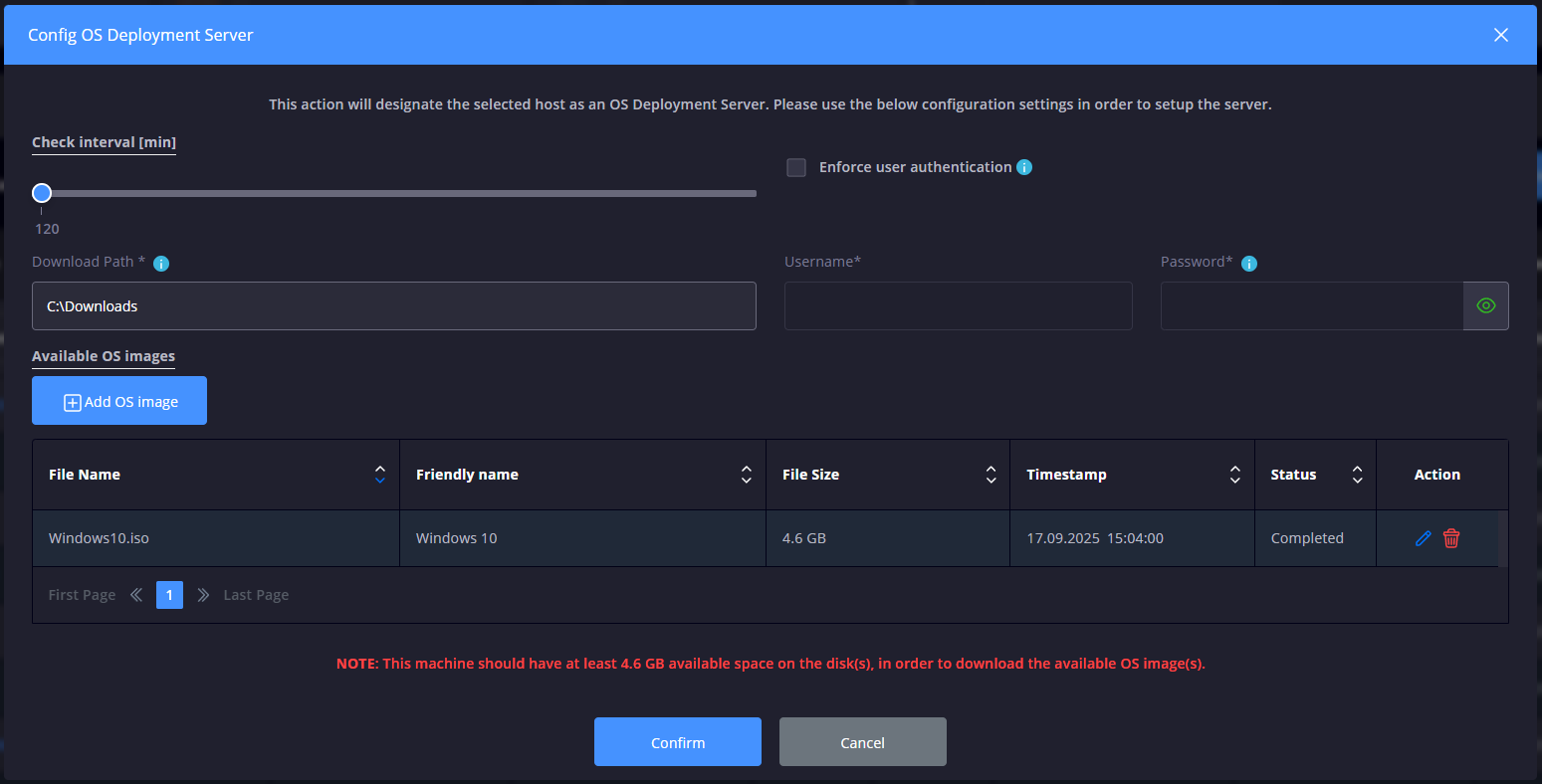Sort the table by Timestamp

point(1234,475)
